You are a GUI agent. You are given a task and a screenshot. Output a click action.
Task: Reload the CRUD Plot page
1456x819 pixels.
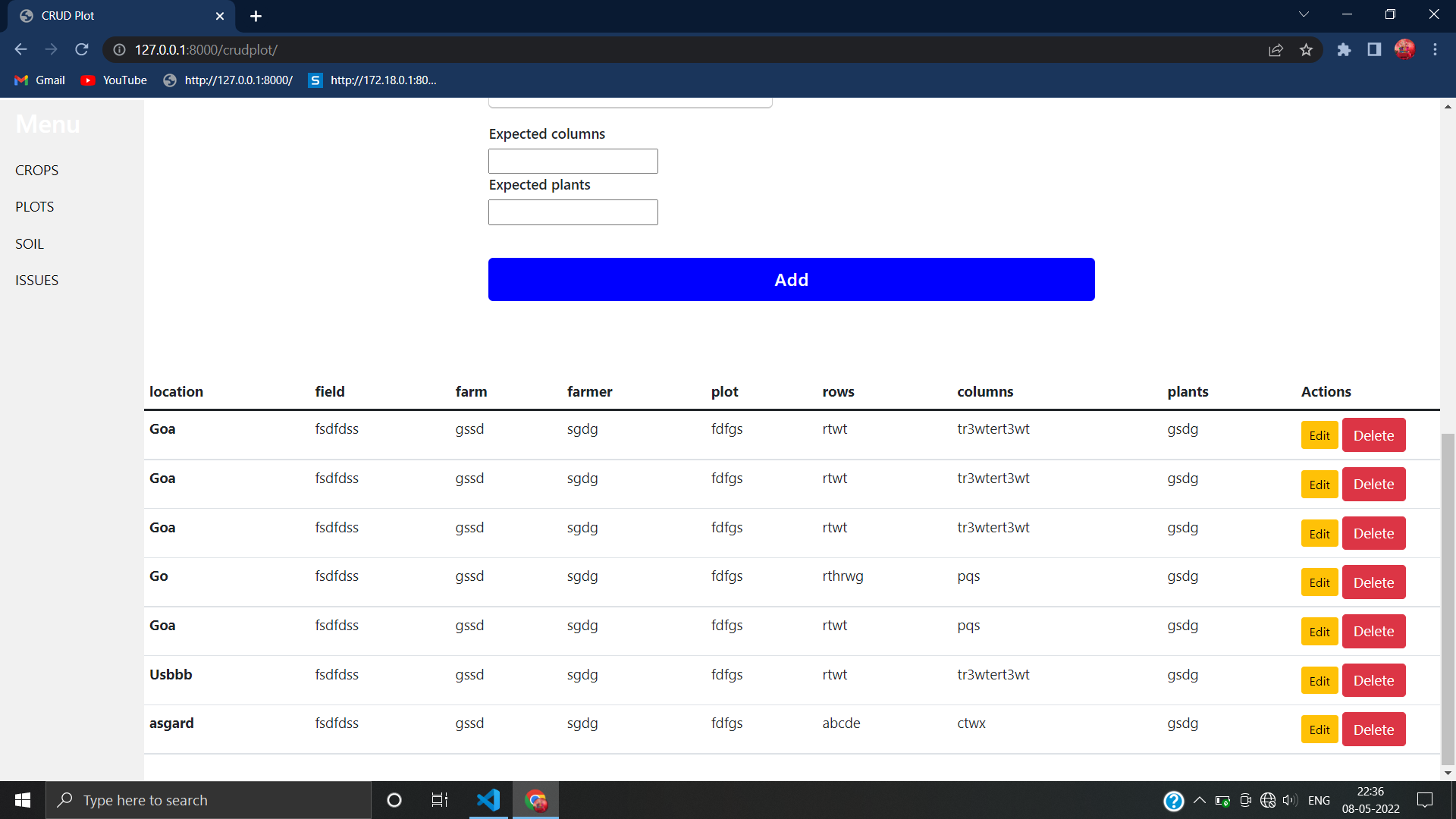pos(81,49)
